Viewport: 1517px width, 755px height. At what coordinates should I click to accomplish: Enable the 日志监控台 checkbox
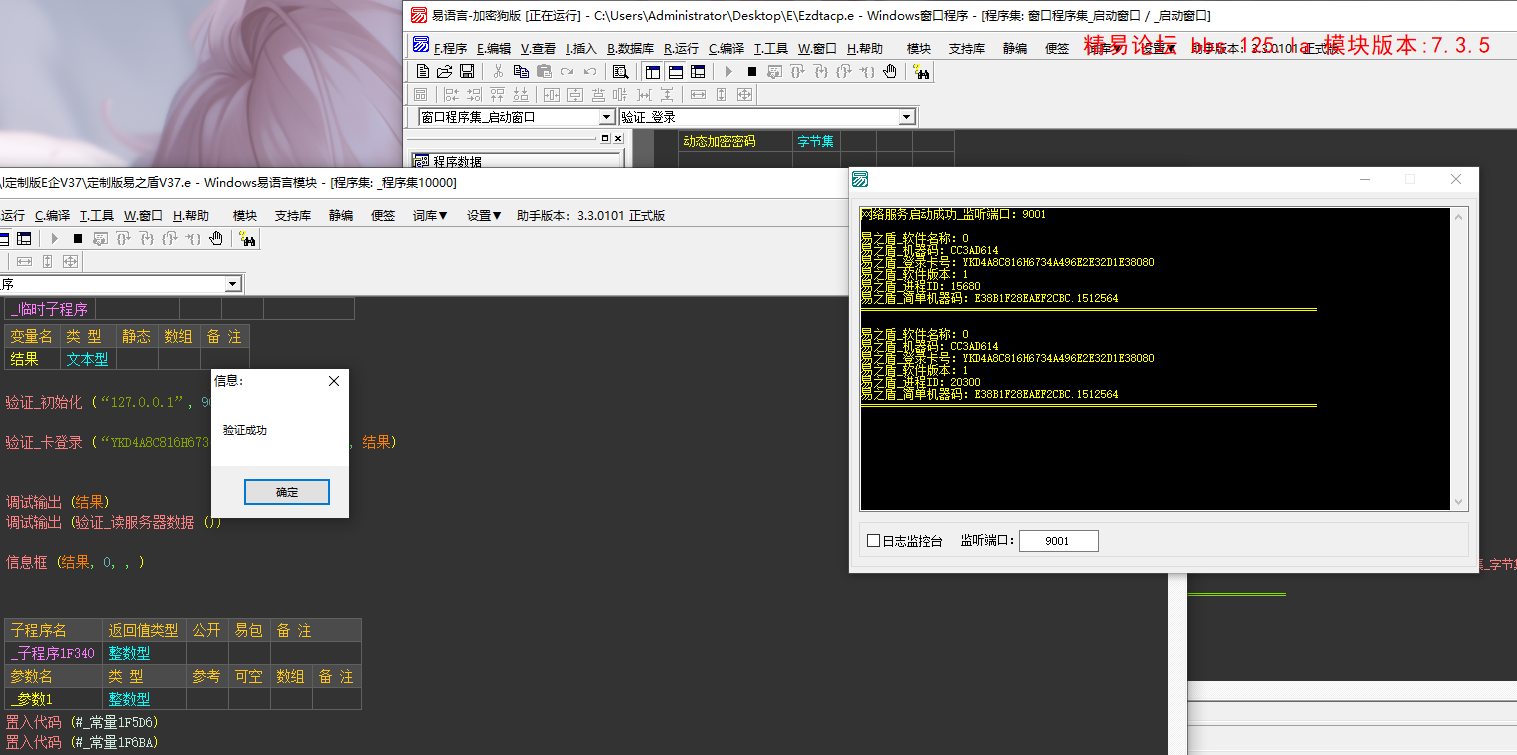874,541
